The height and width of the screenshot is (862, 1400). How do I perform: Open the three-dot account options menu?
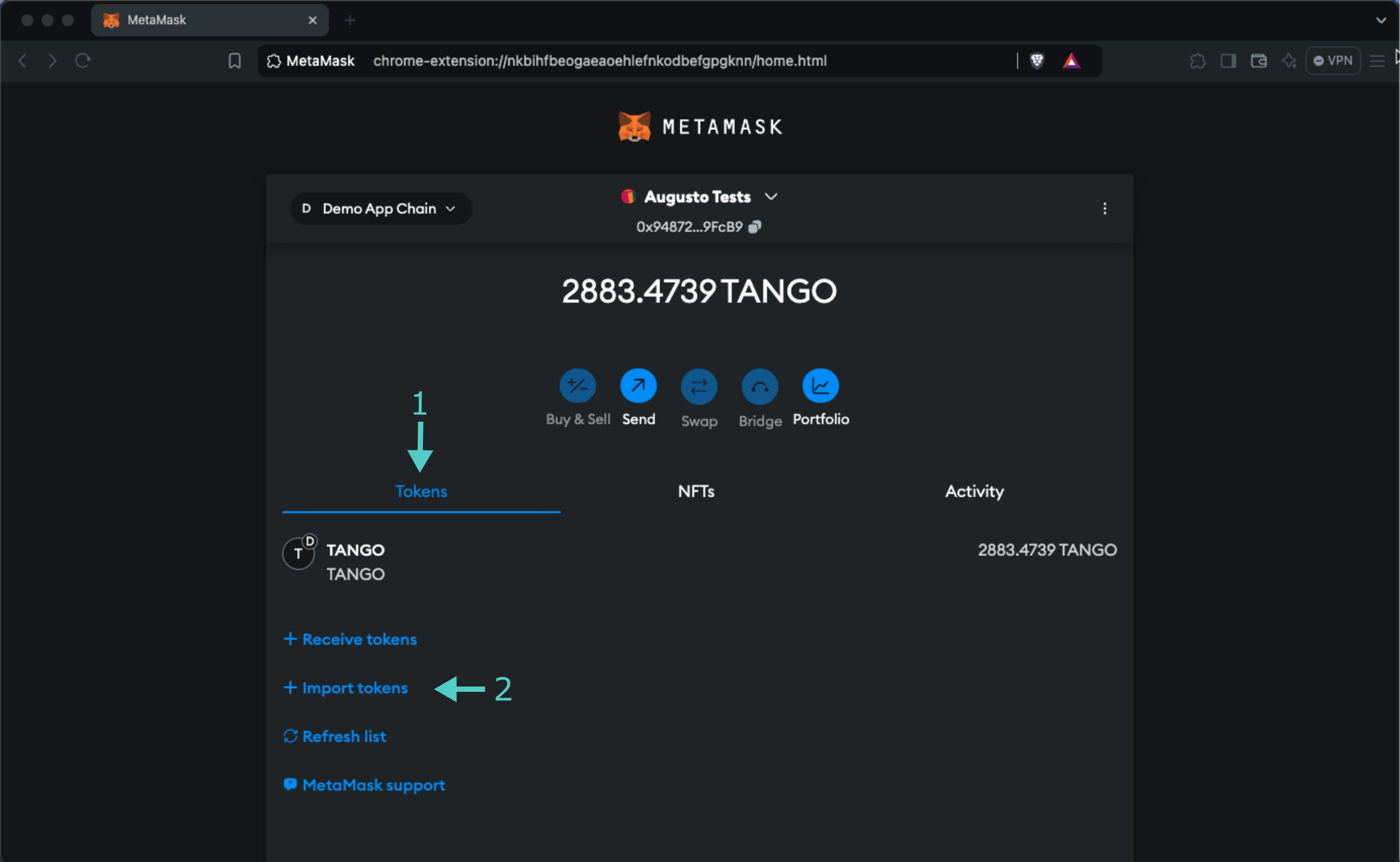pos(1104,209)
